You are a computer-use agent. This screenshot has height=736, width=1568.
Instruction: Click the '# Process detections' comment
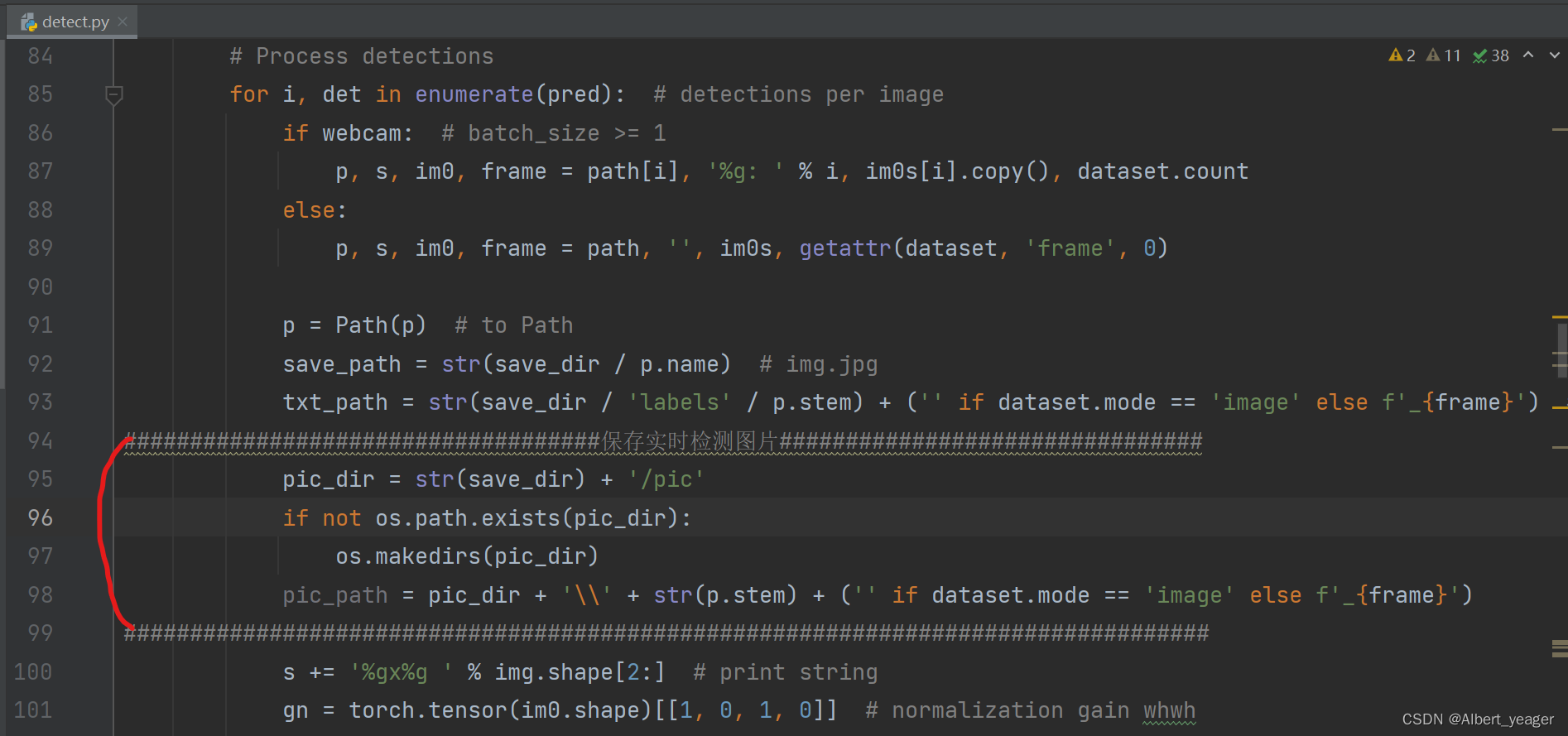click(361, 56)
